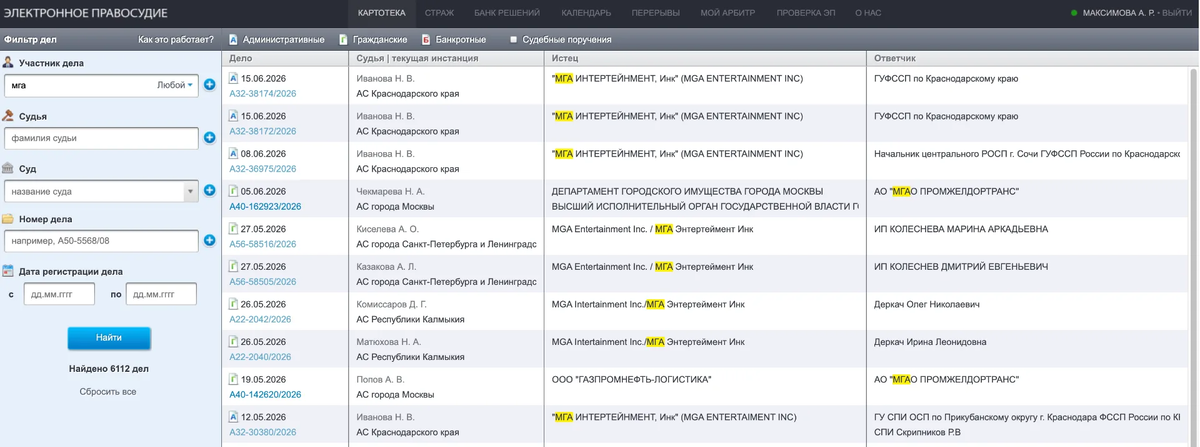This screenshot has width=1200, height=447.
Task: Open the Банк решений tab
Action: (x=507, y=13)
